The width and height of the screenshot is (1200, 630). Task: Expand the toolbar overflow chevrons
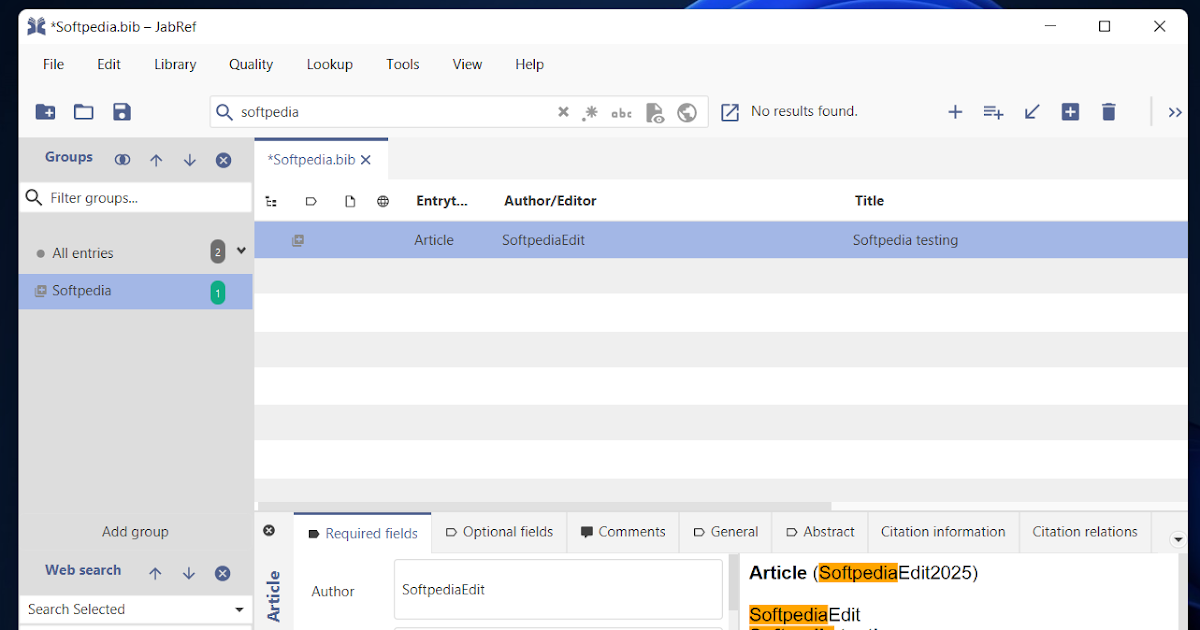tap(1175, 112)
